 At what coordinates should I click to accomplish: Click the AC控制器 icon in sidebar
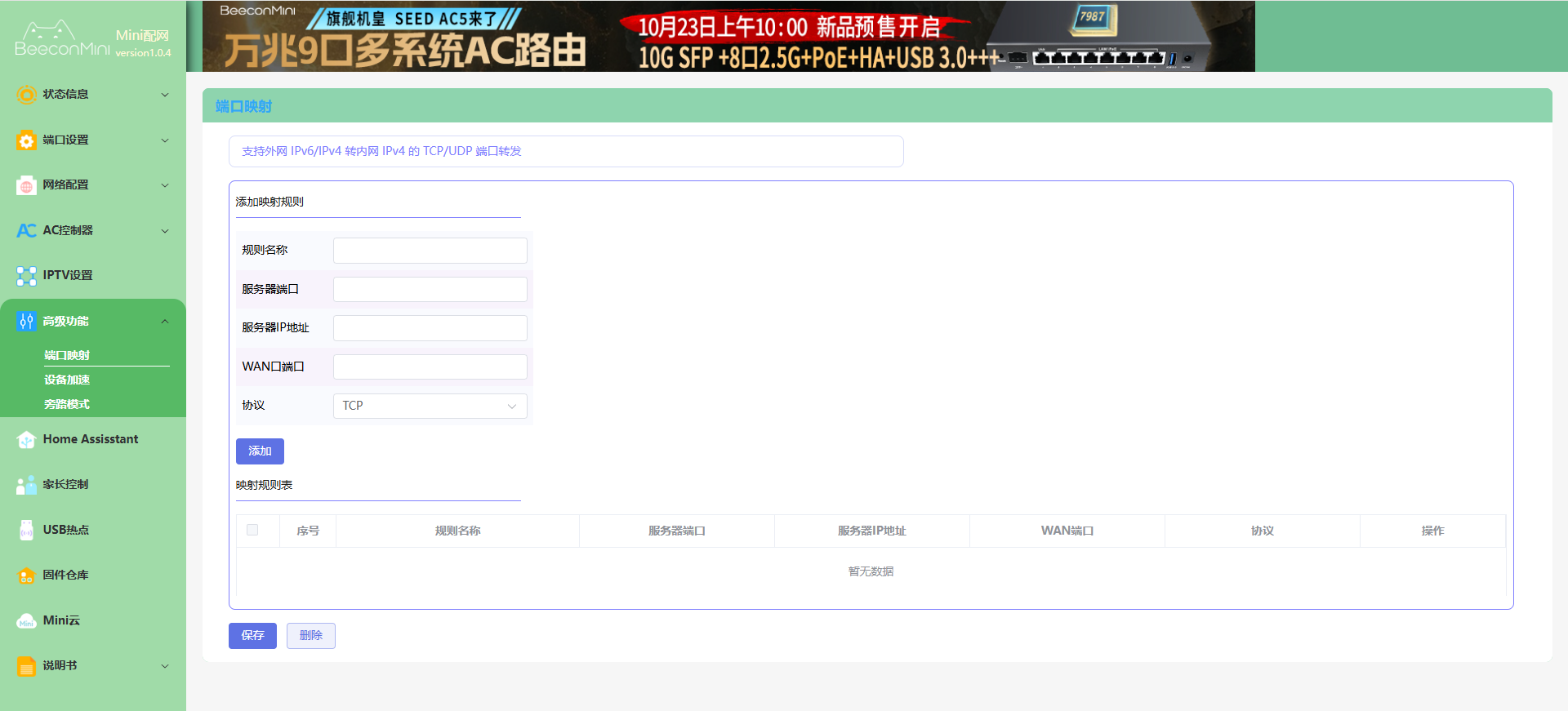coord(26,231)
